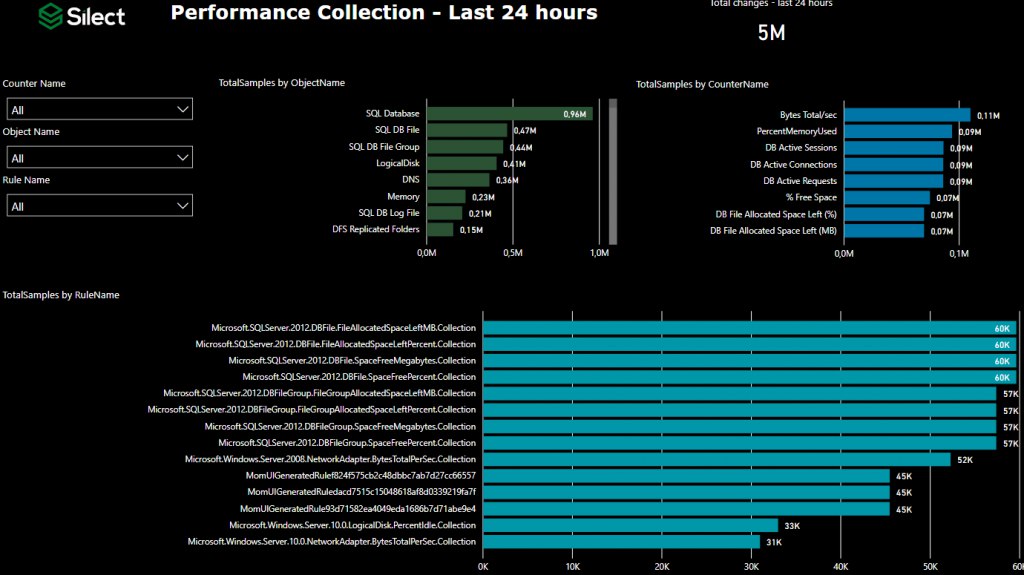
Task: Open the Object Name dropdown
Action: (99, 157)
